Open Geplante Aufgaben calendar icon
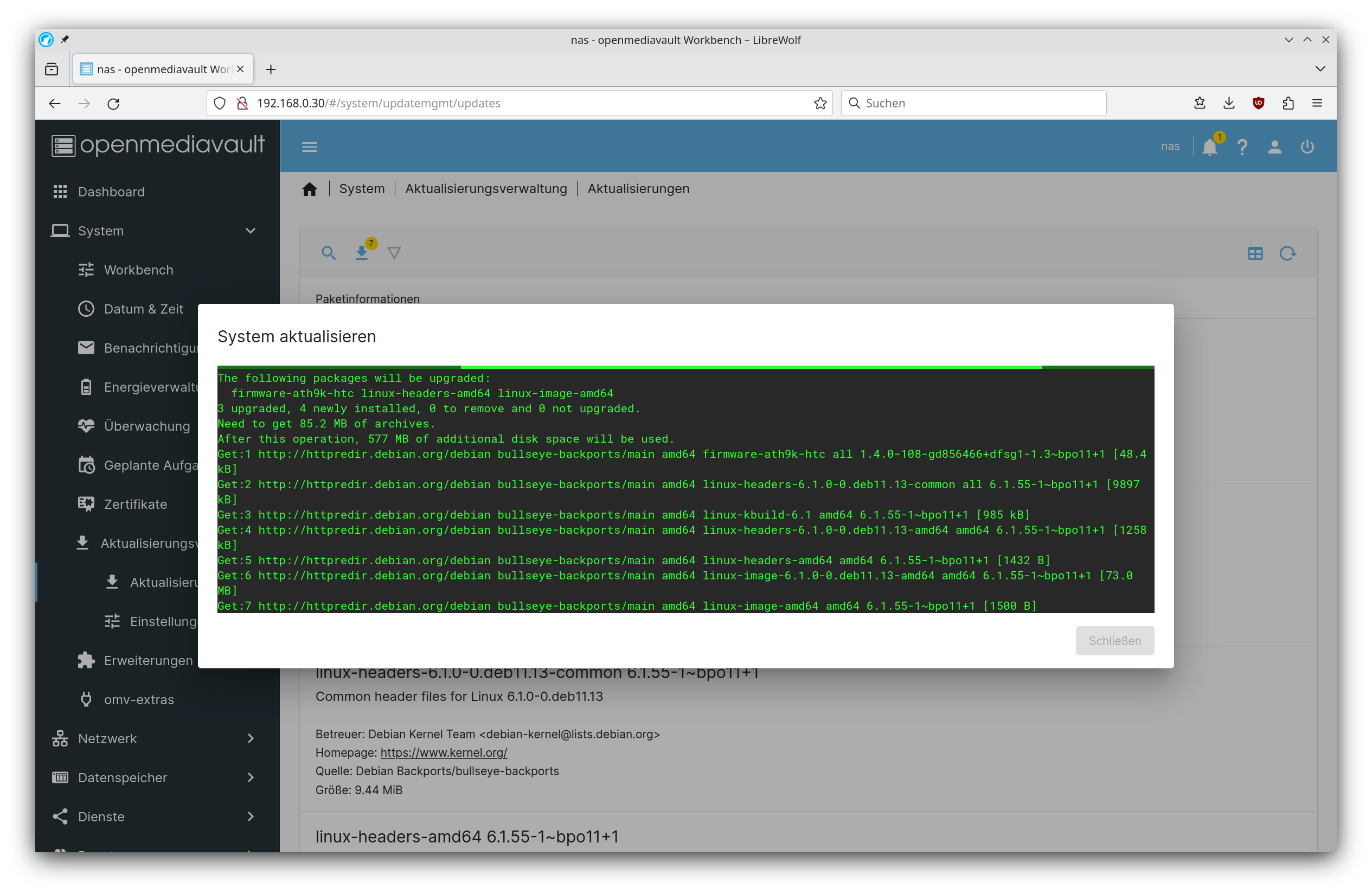This screenshot has width=1372, height=894. 86,465
